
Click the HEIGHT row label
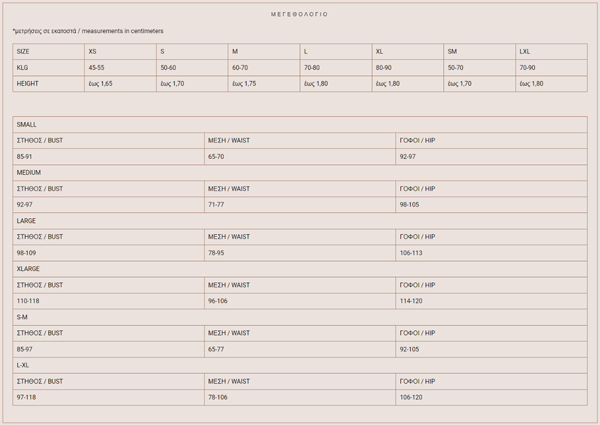pyautogui.click(x=27, y=83)
